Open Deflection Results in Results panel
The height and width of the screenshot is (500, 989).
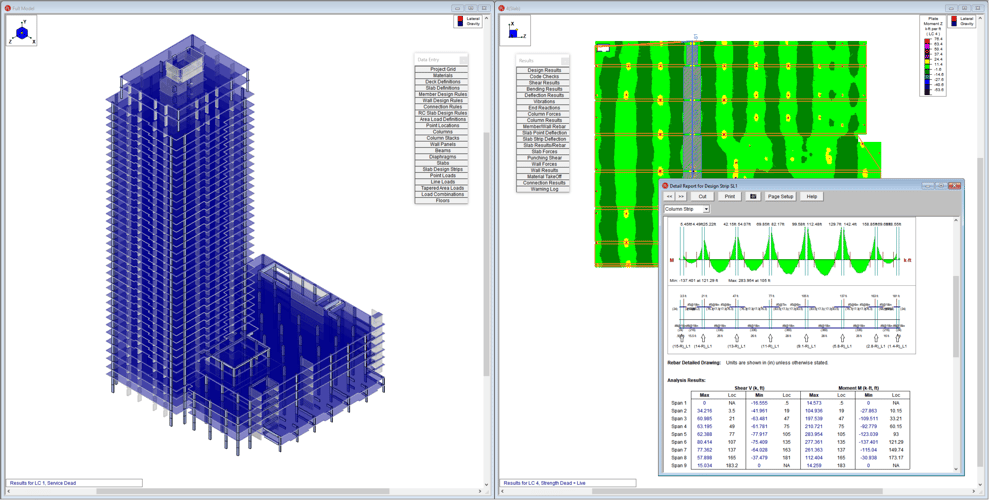544,95
